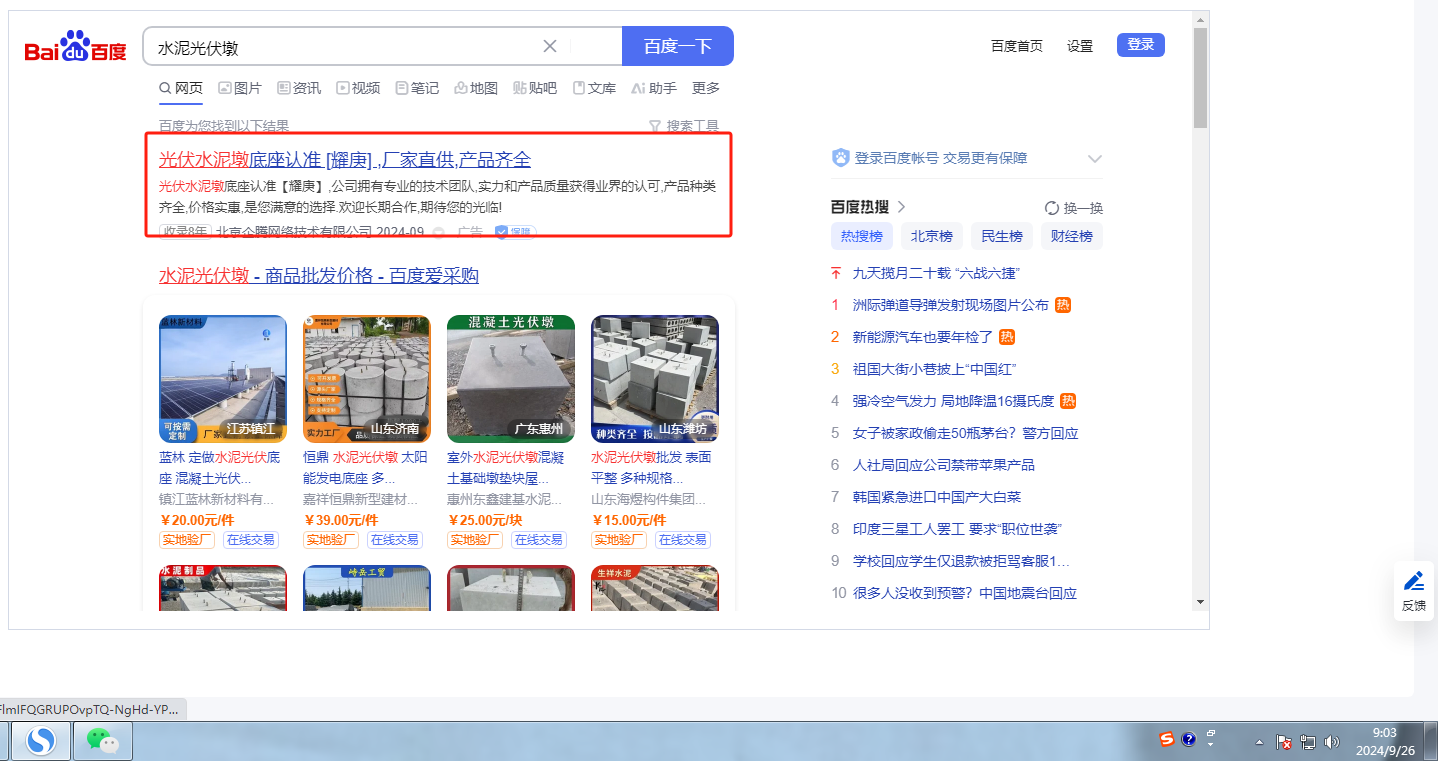Click the Baidu logo
This screenshot has width=1438, height=761.
tap(76, 47)
